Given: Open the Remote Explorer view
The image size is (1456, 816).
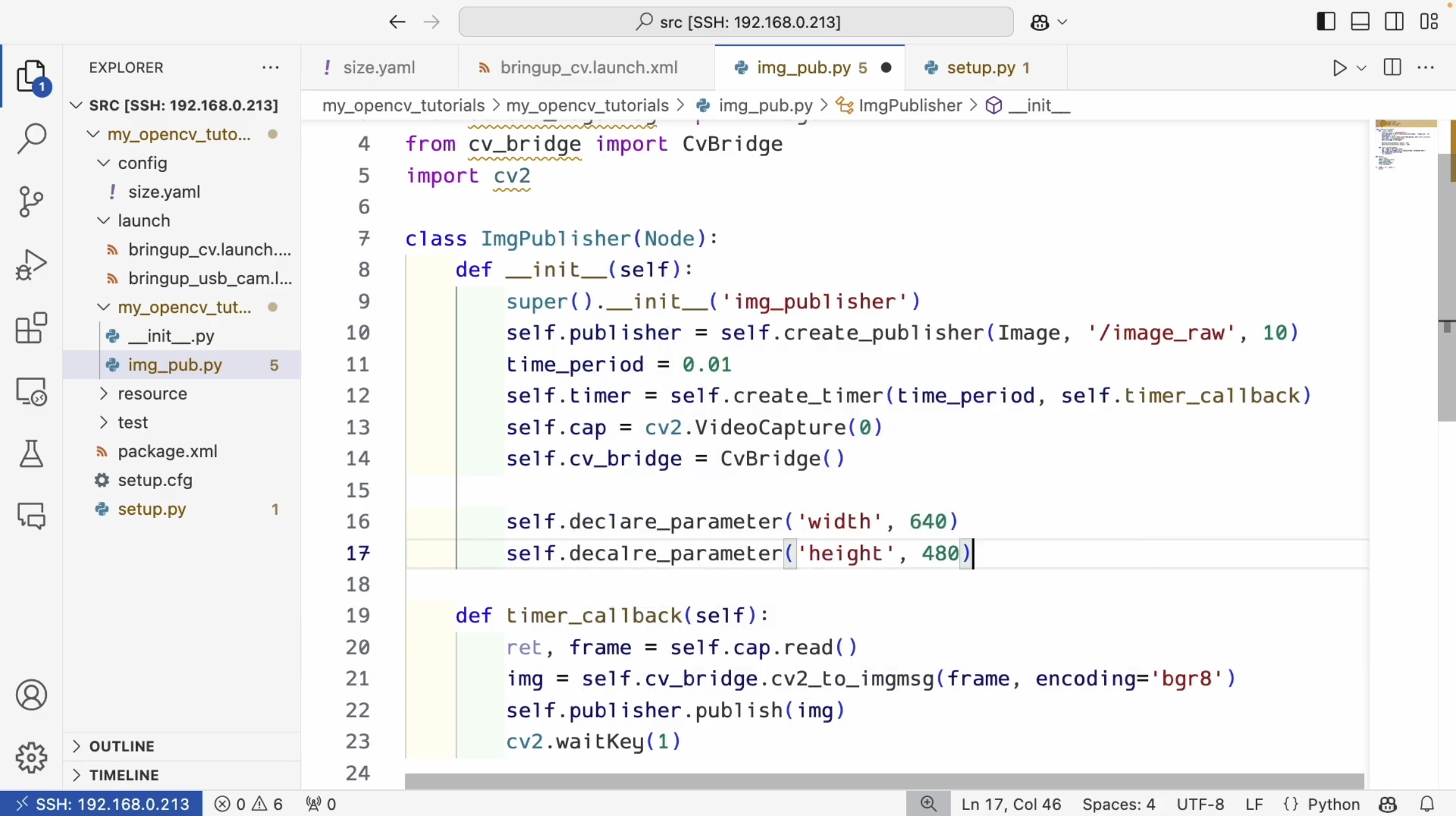Looking at the screenshot, I should (31, 391).
